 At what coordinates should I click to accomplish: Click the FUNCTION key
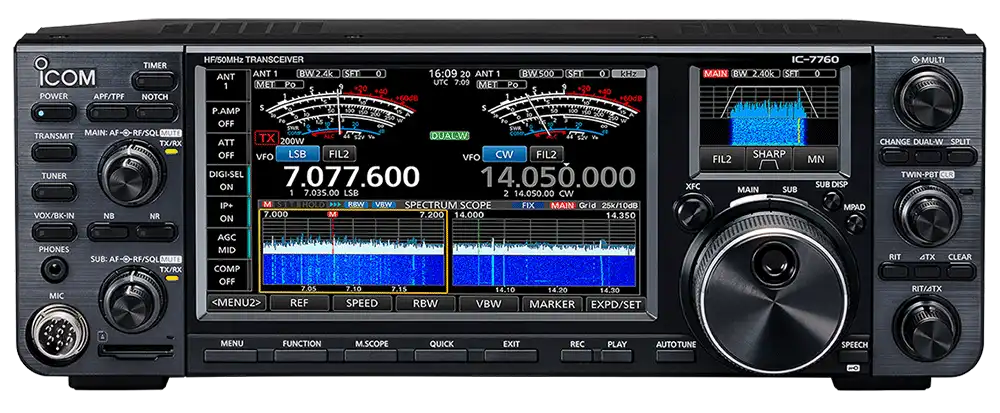[x=300, y=355]
